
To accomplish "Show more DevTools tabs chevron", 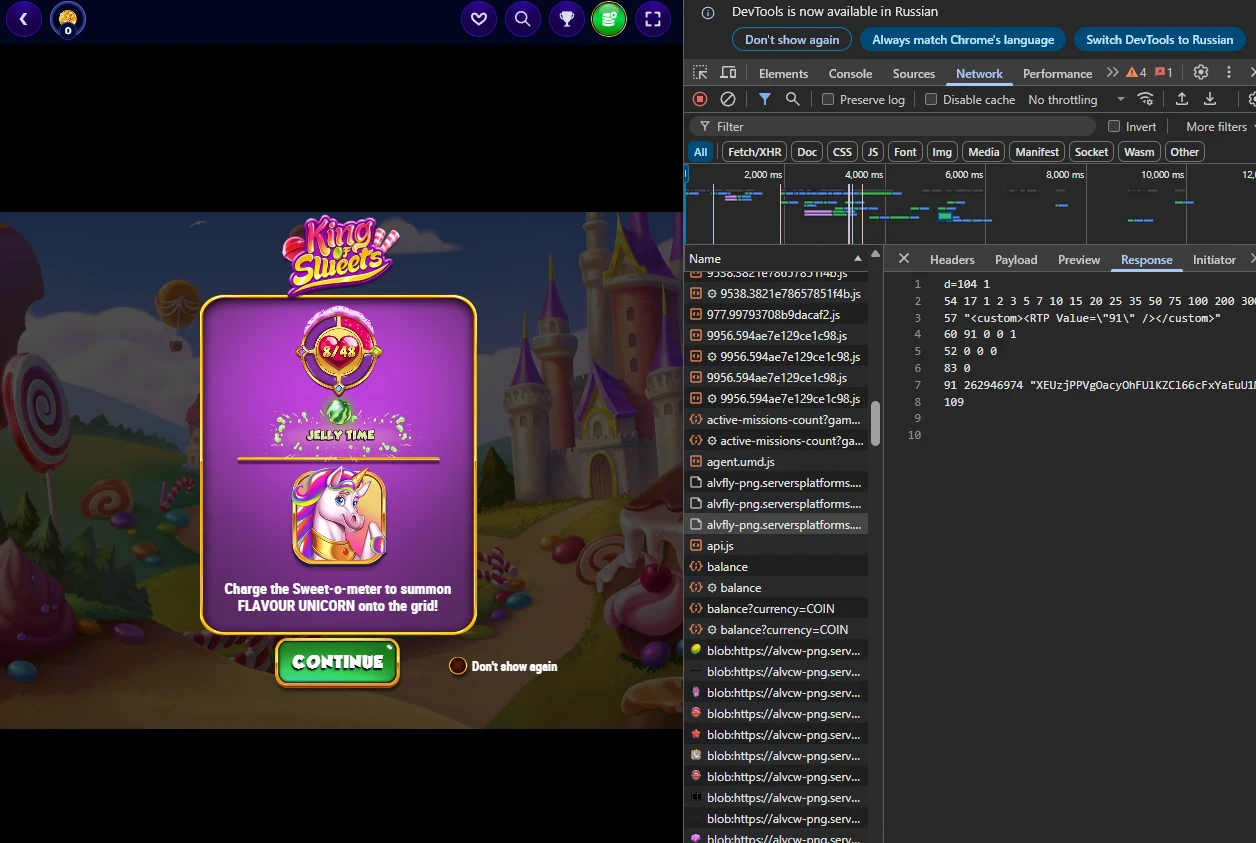I will (1112, 73).
